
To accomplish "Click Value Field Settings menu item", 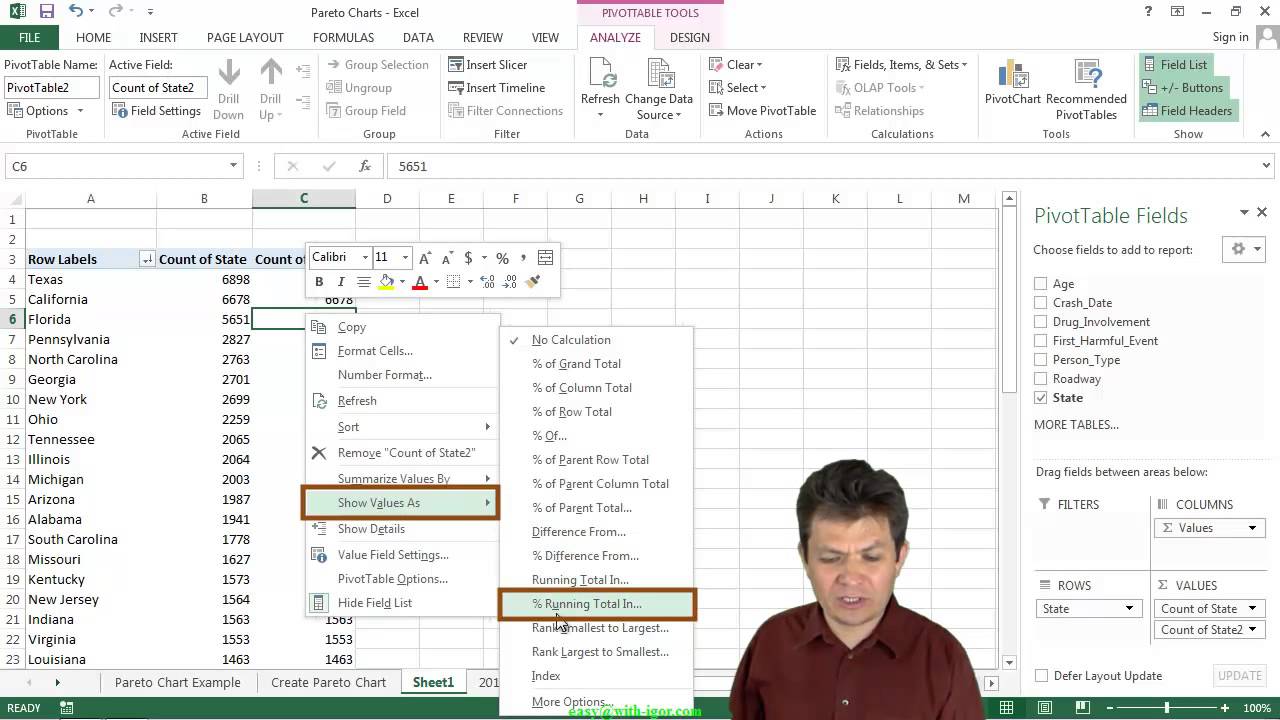I will [x=401, y=555].
